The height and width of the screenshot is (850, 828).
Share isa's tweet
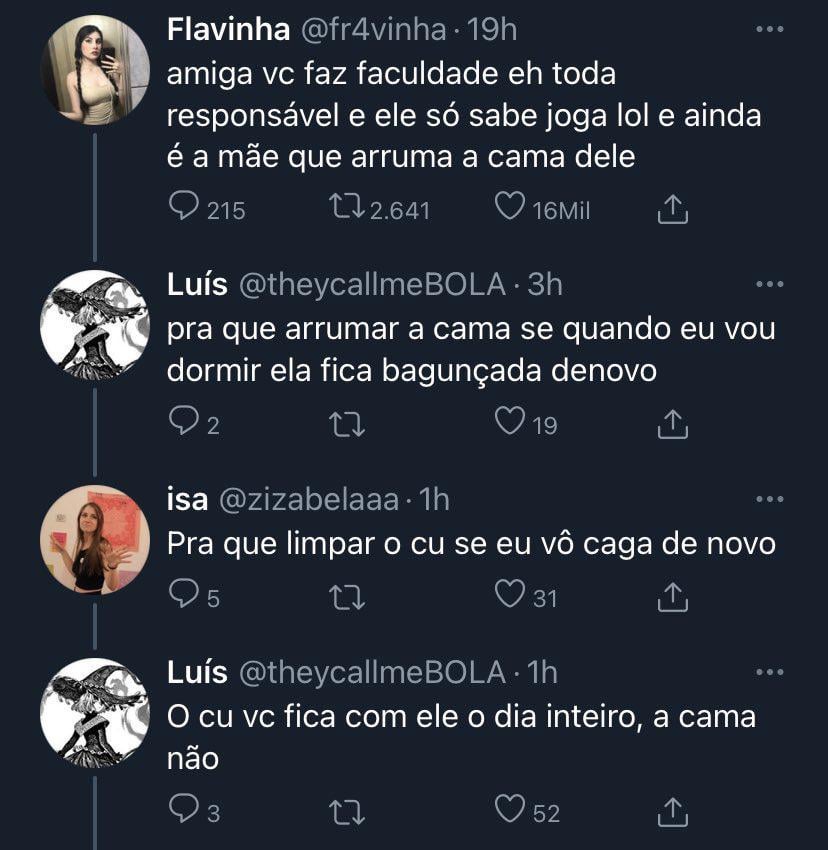click(673, 597)
